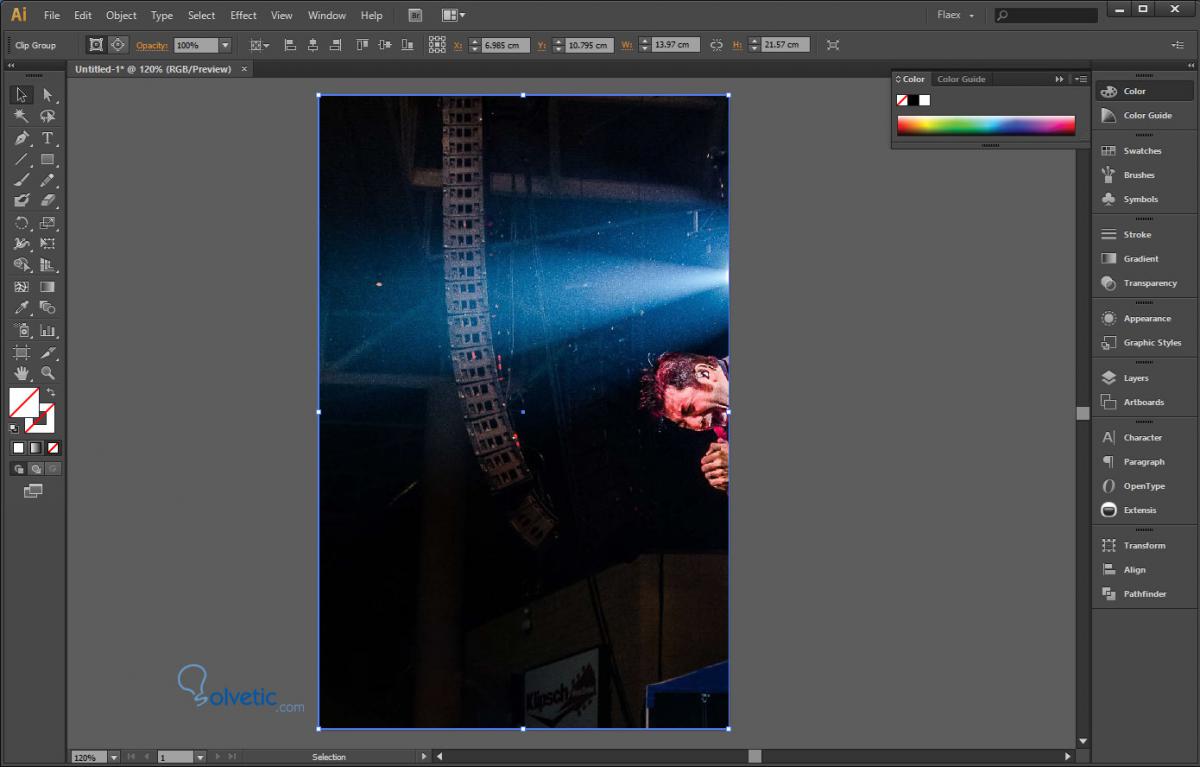Open the Pathfinder panel

tap(1144, 594)
